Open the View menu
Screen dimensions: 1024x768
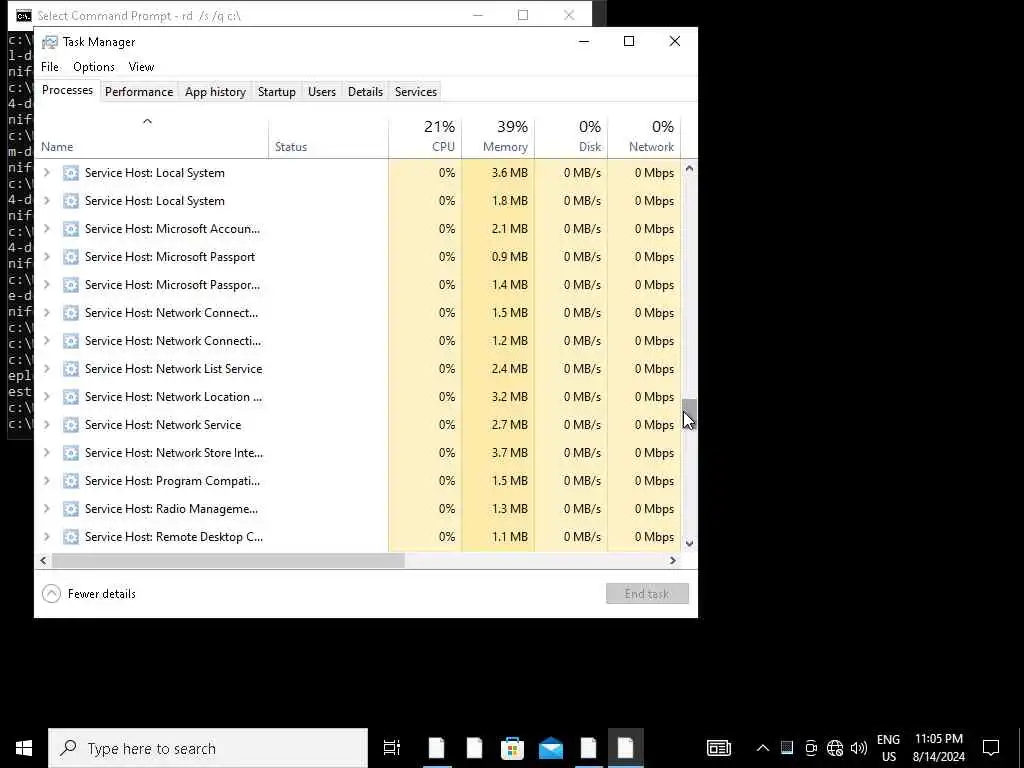(141, 67)
